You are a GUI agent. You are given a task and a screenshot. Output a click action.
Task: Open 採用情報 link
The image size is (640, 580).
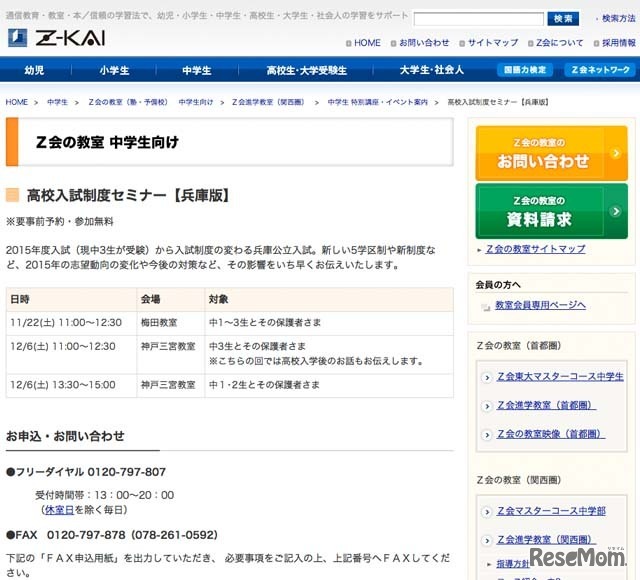619,43
